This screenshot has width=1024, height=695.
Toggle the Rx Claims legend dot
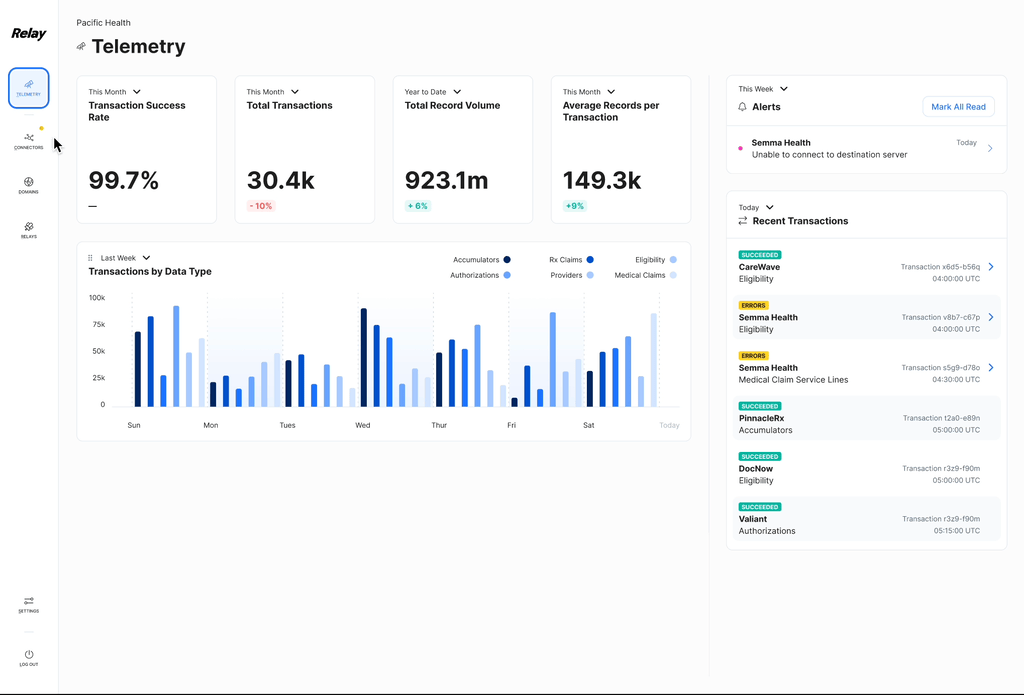(590, 260)
